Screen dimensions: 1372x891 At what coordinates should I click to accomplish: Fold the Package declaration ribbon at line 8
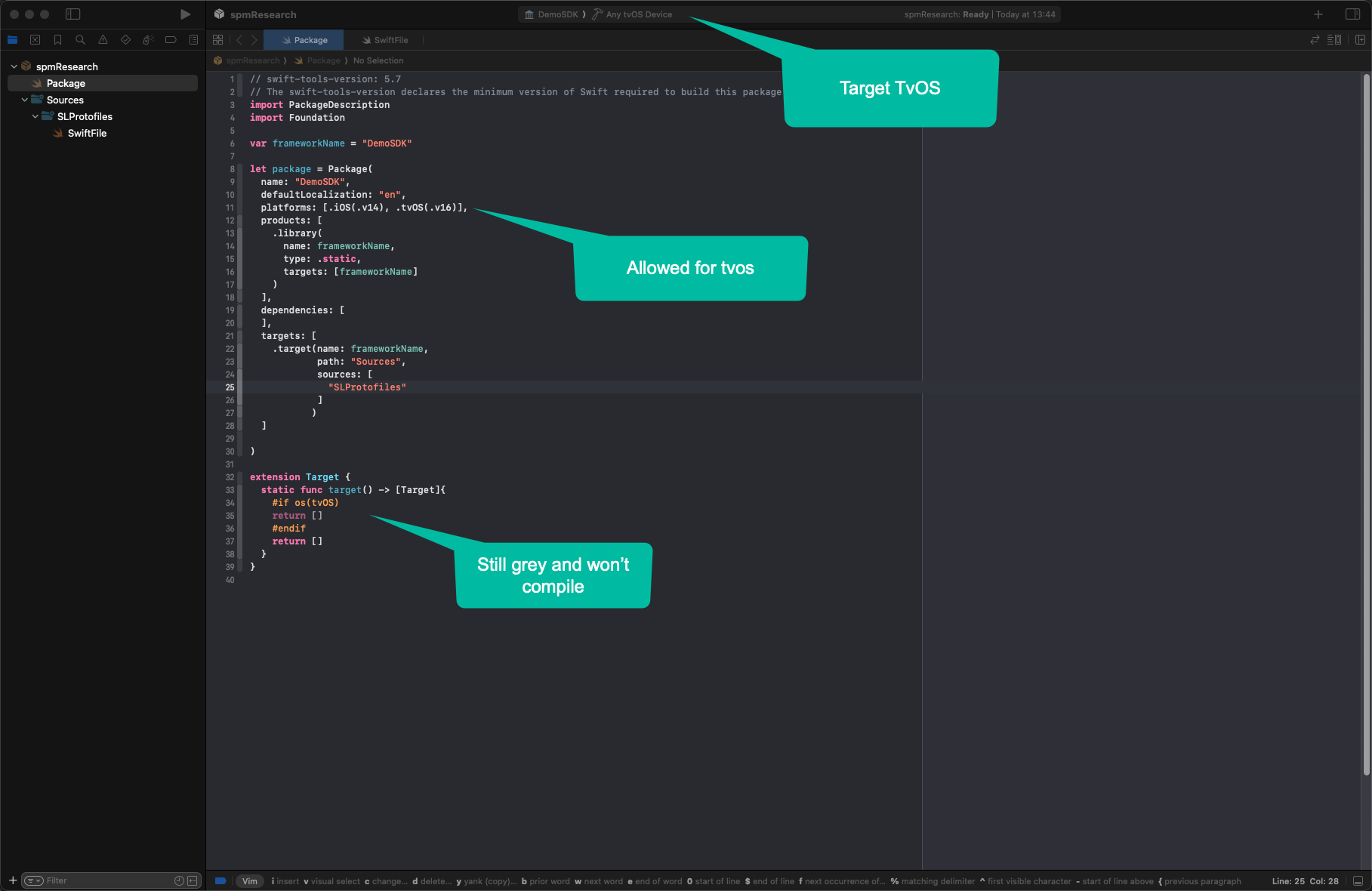coord(240,169)
